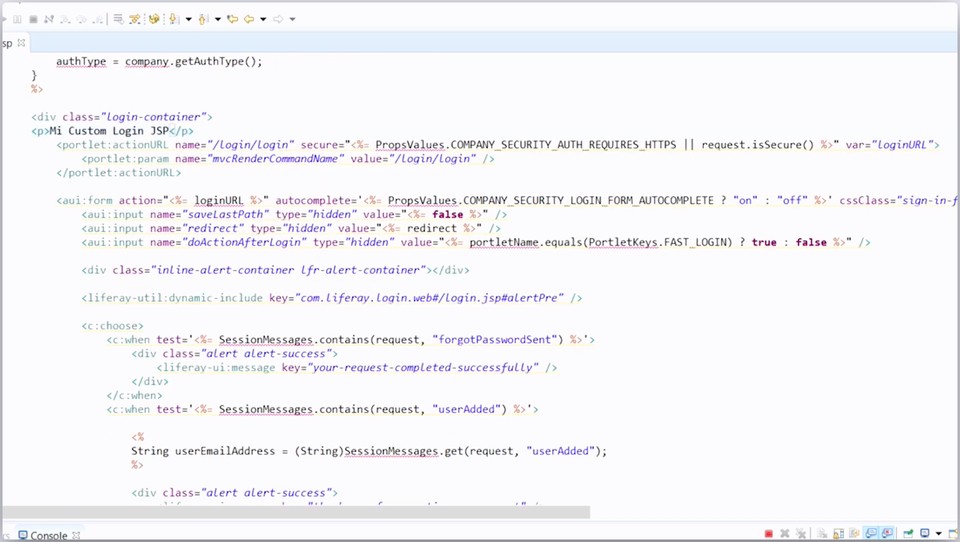Screen dimensions: 960x542
Task: Click the Forward navigation arrow icon
Action: [278, 19]
